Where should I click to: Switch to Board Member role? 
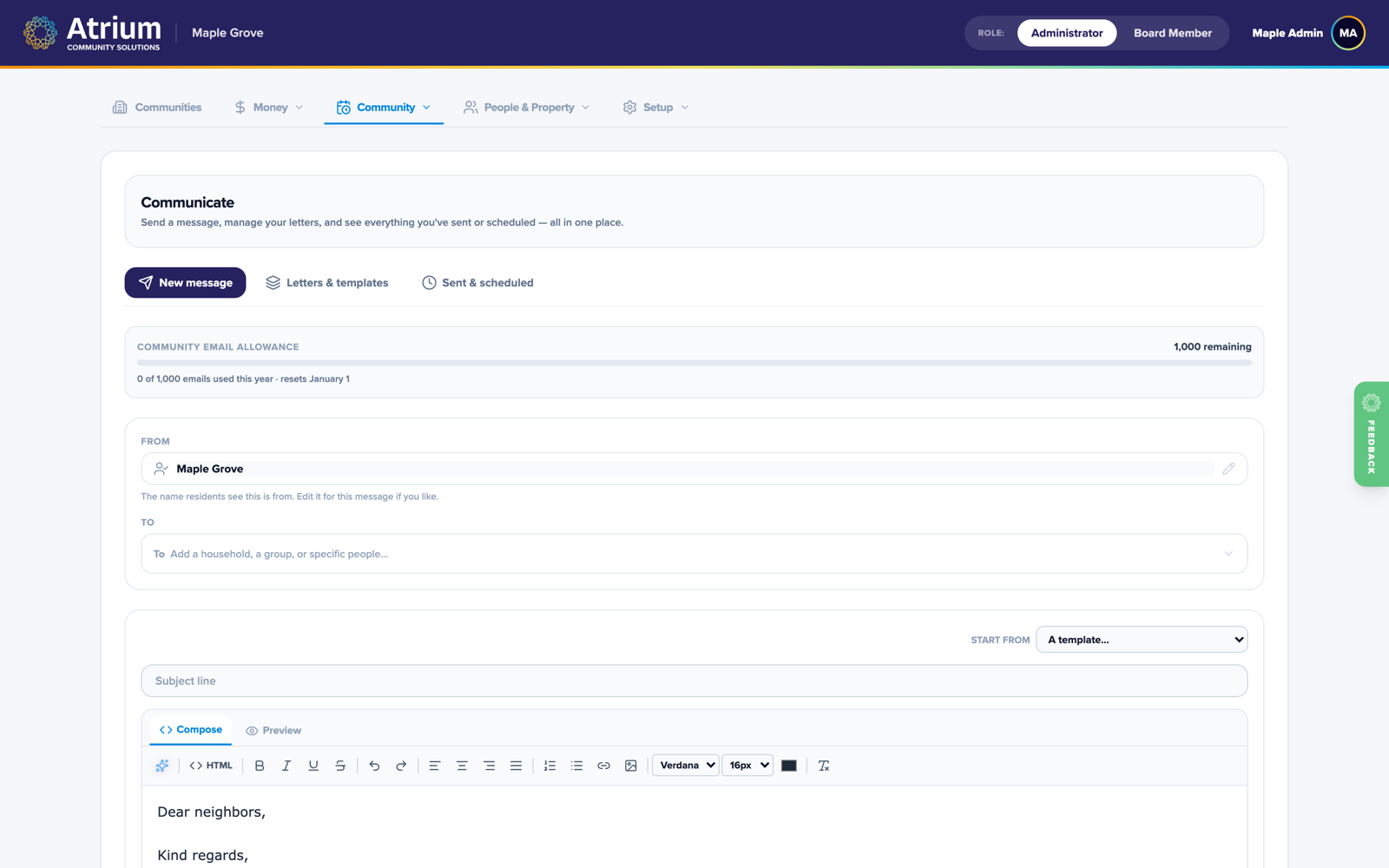1173,33
